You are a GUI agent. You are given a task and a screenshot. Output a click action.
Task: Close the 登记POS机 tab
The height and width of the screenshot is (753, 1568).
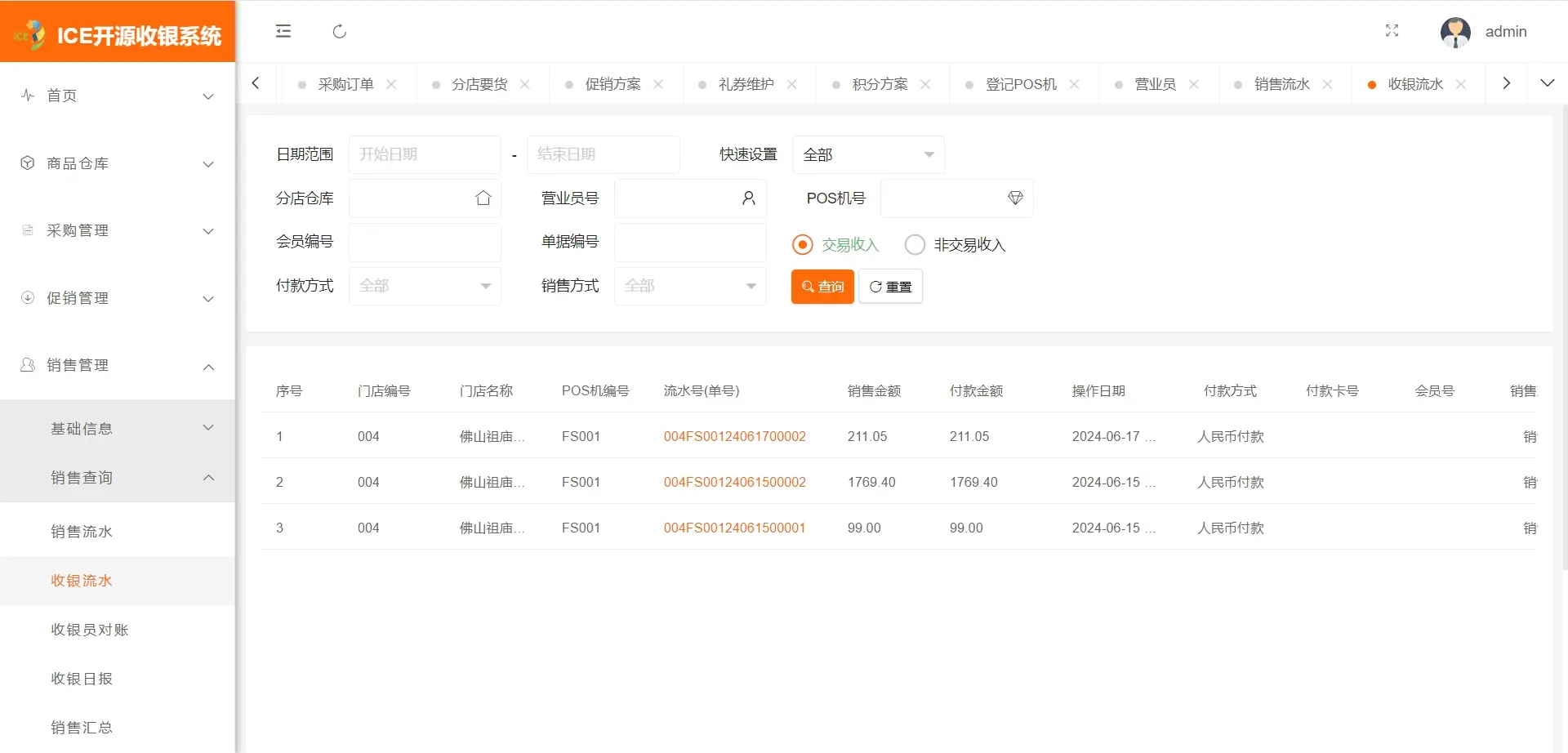coord(1075,84)
